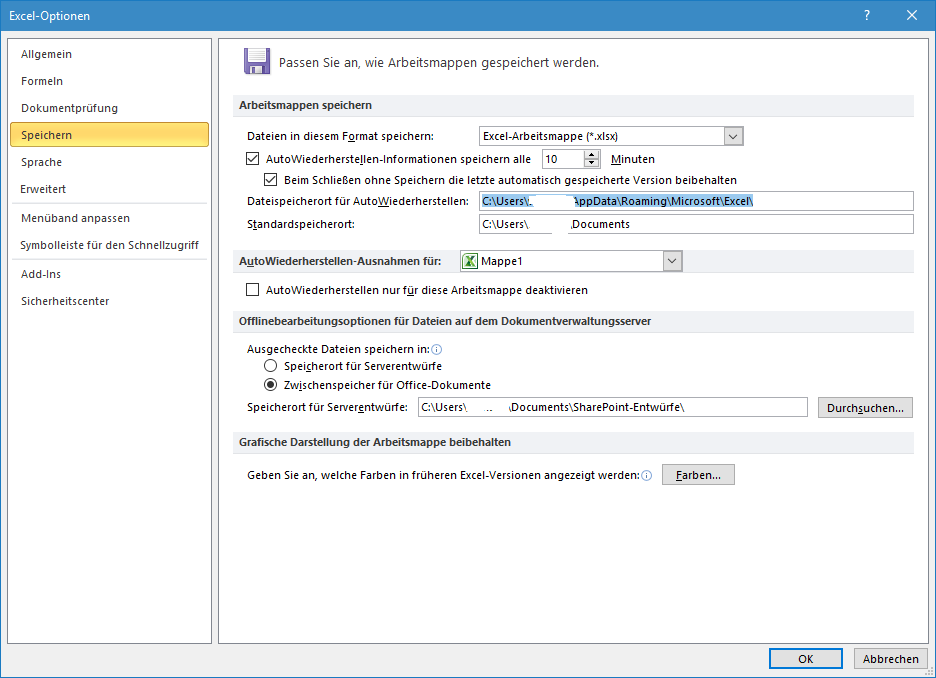Click info icon next to Excel-Versionen angezeigt werden
Image resolution: width=936 pixels, height=678 pixels.
click(x=646, y=476)
